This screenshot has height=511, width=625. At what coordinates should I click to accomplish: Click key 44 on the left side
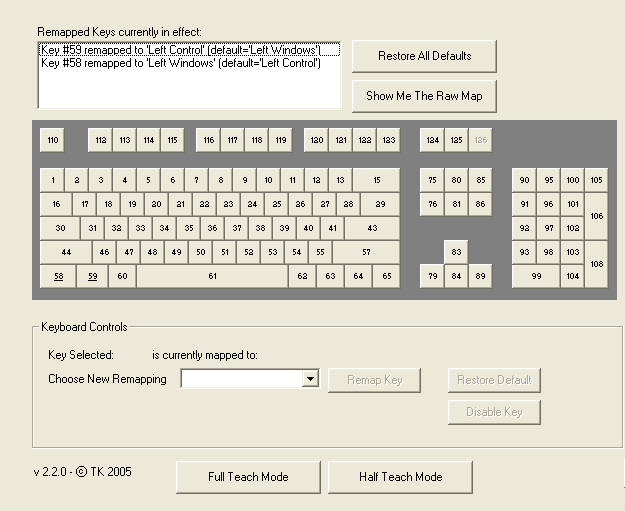65,252
